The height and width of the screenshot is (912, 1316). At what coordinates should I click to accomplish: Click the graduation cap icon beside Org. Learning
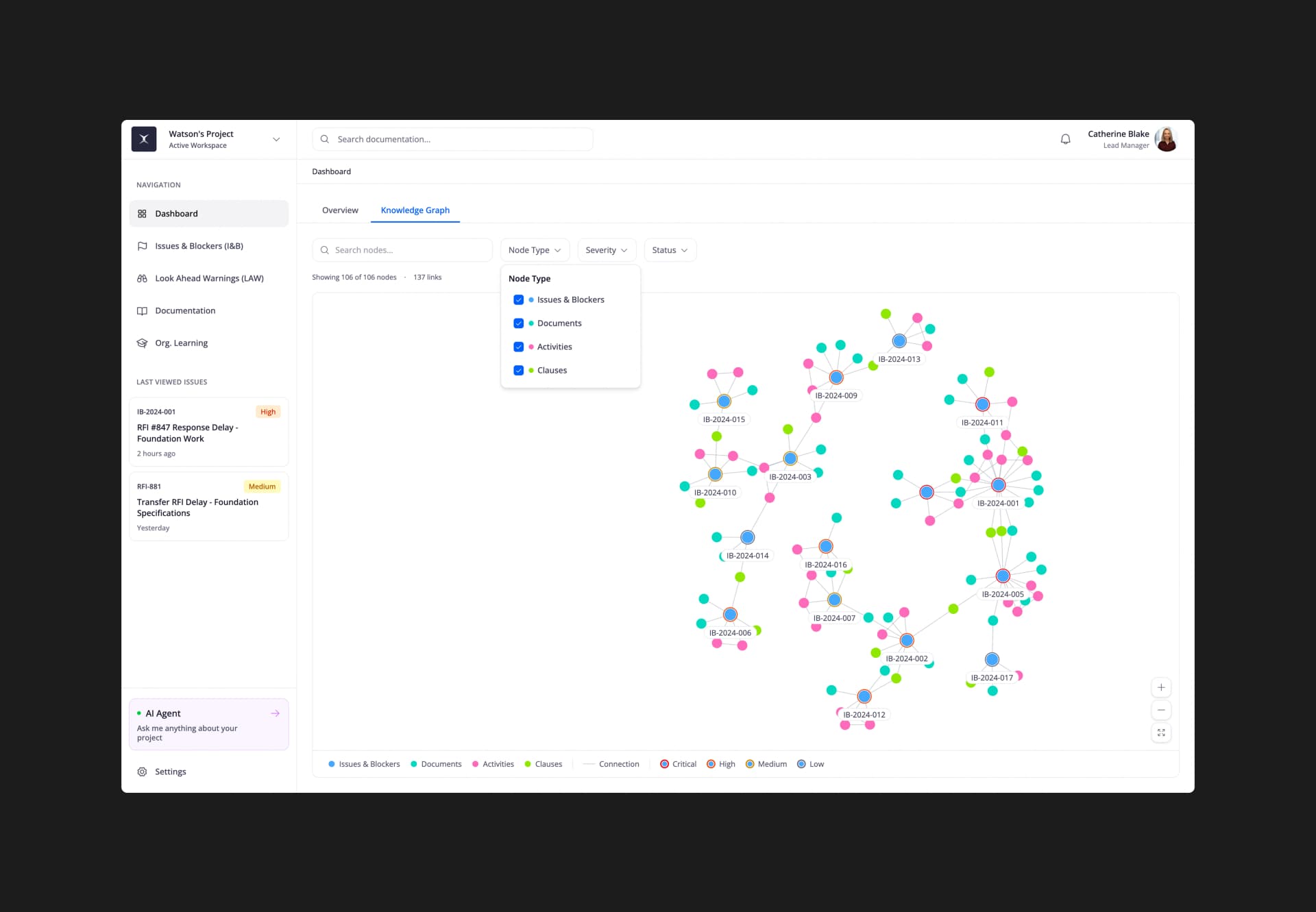click(x=142, y=343)
